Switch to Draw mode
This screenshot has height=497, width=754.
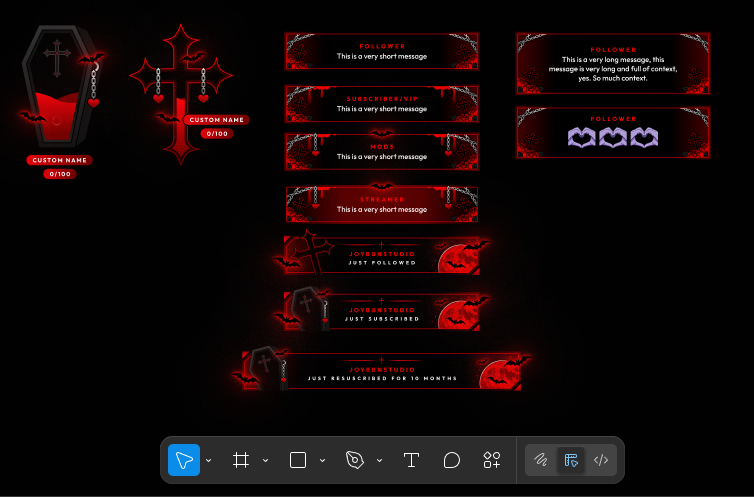(x=541, y=460)
